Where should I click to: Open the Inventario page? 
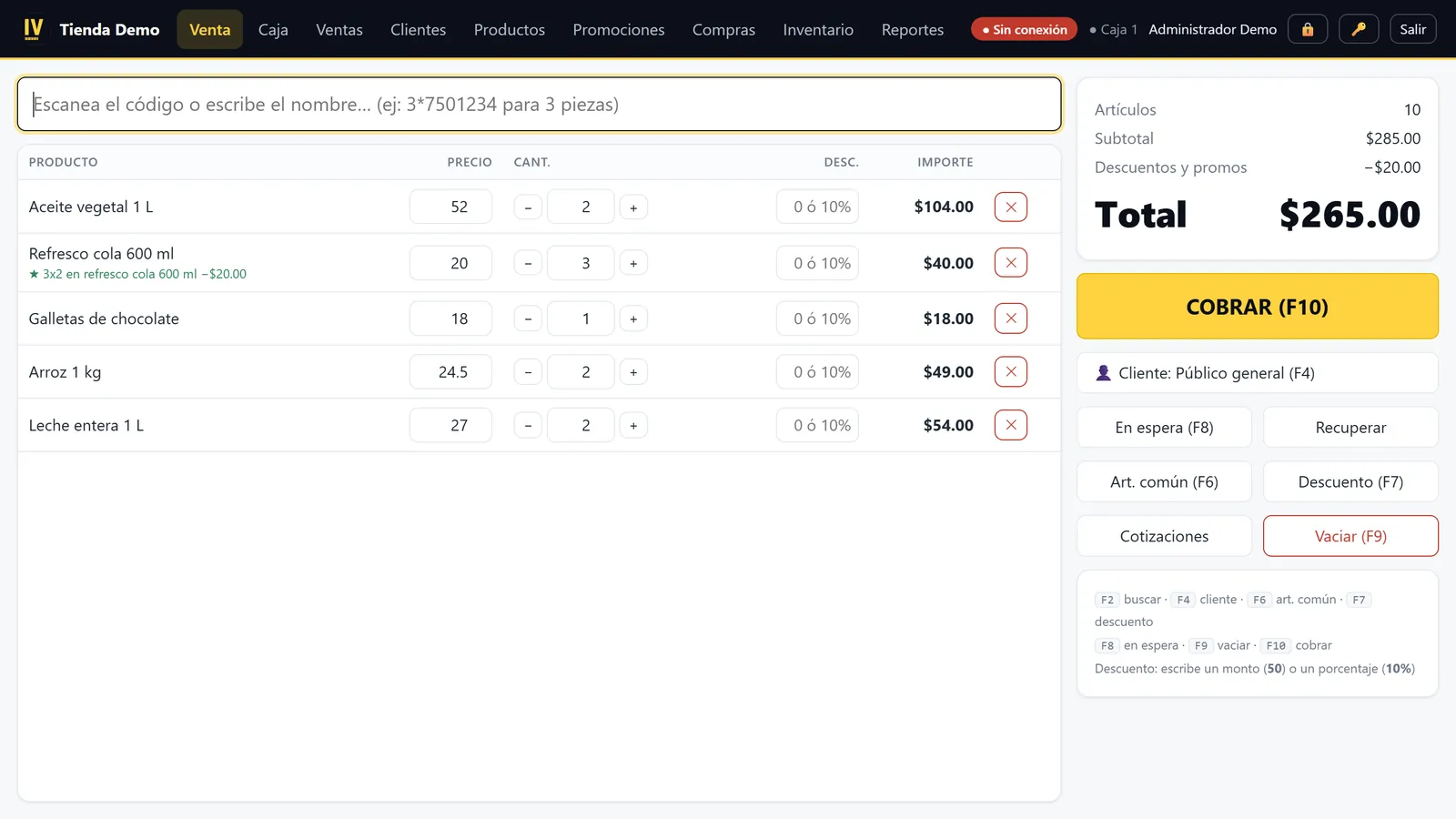coord(818,29)
